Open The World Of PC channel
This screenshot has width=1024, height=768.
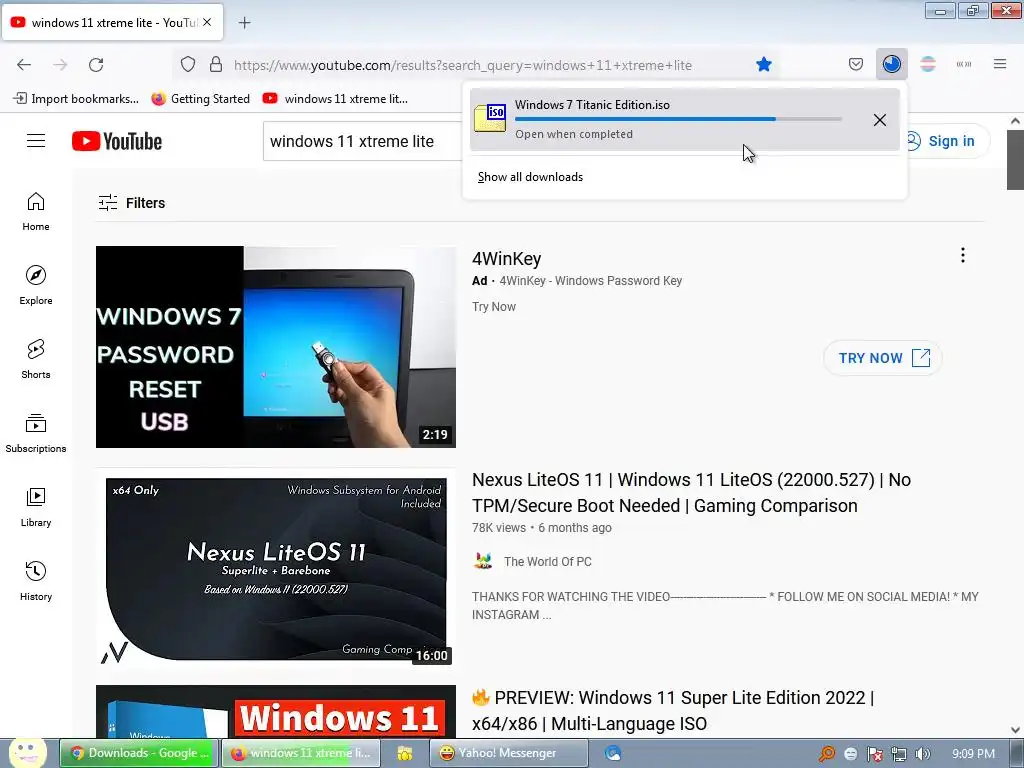[x=547, y=562]
